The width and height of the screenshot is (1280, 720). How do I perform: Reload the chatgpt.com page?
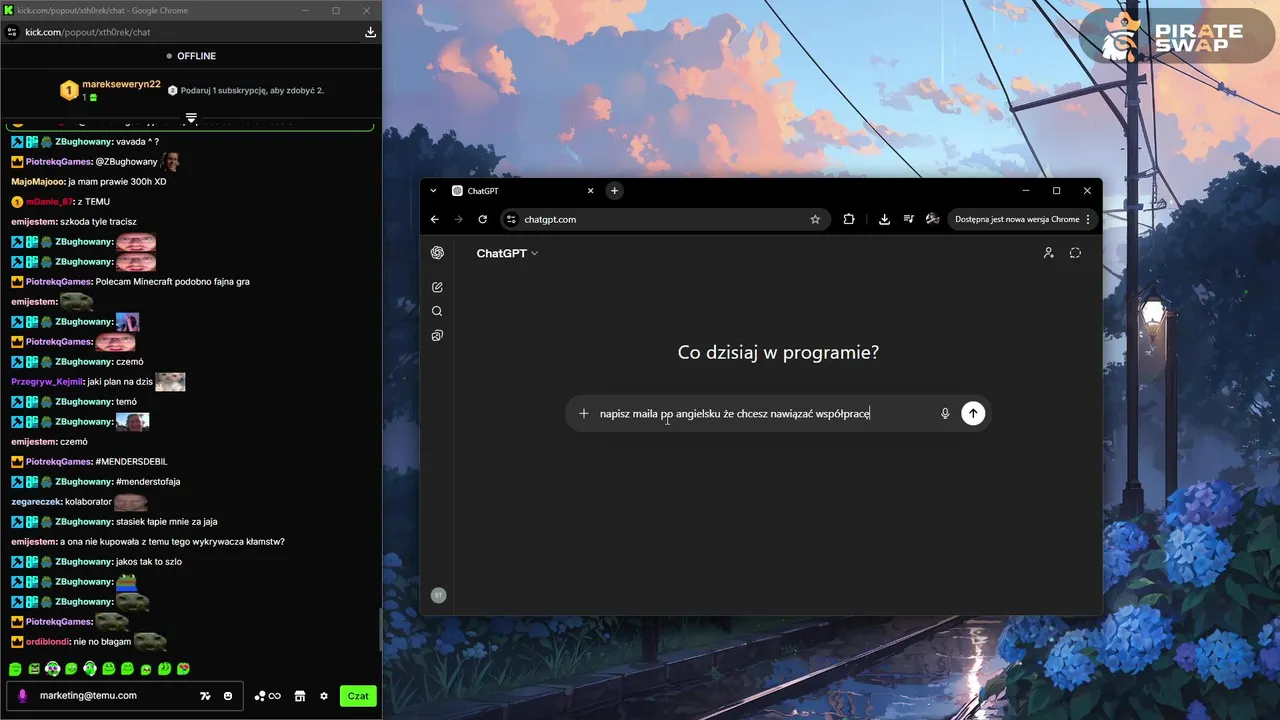[x=483, y=219]
